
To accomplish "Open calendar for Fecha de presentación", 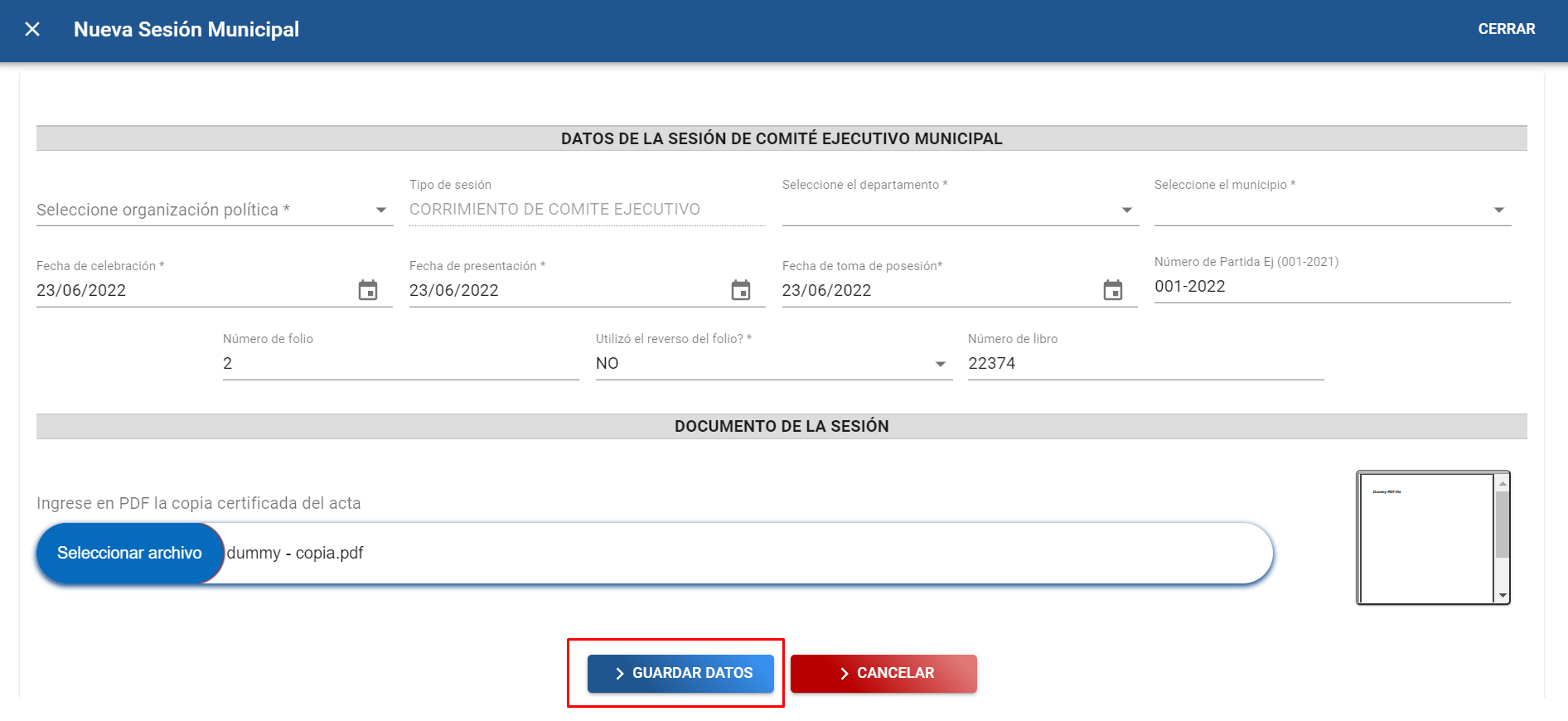I will tap(741, 290).
